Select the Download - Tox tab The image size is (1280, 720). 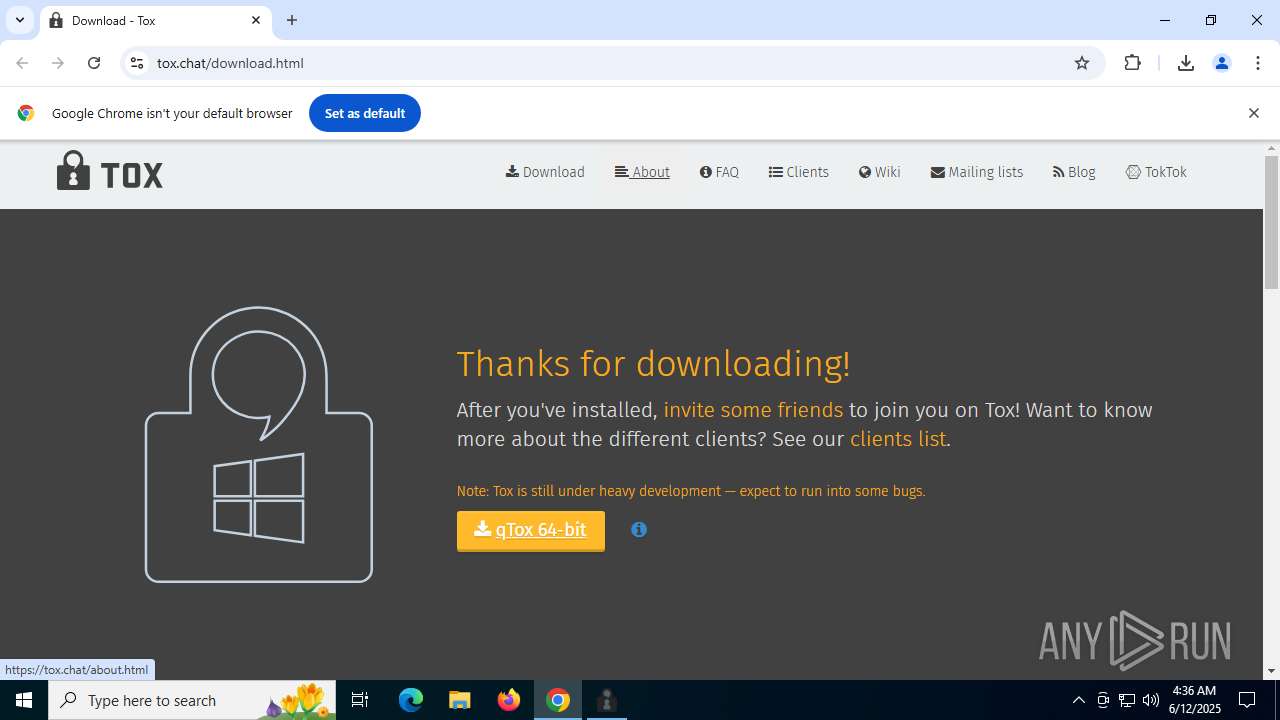click(x=155, y=20)
